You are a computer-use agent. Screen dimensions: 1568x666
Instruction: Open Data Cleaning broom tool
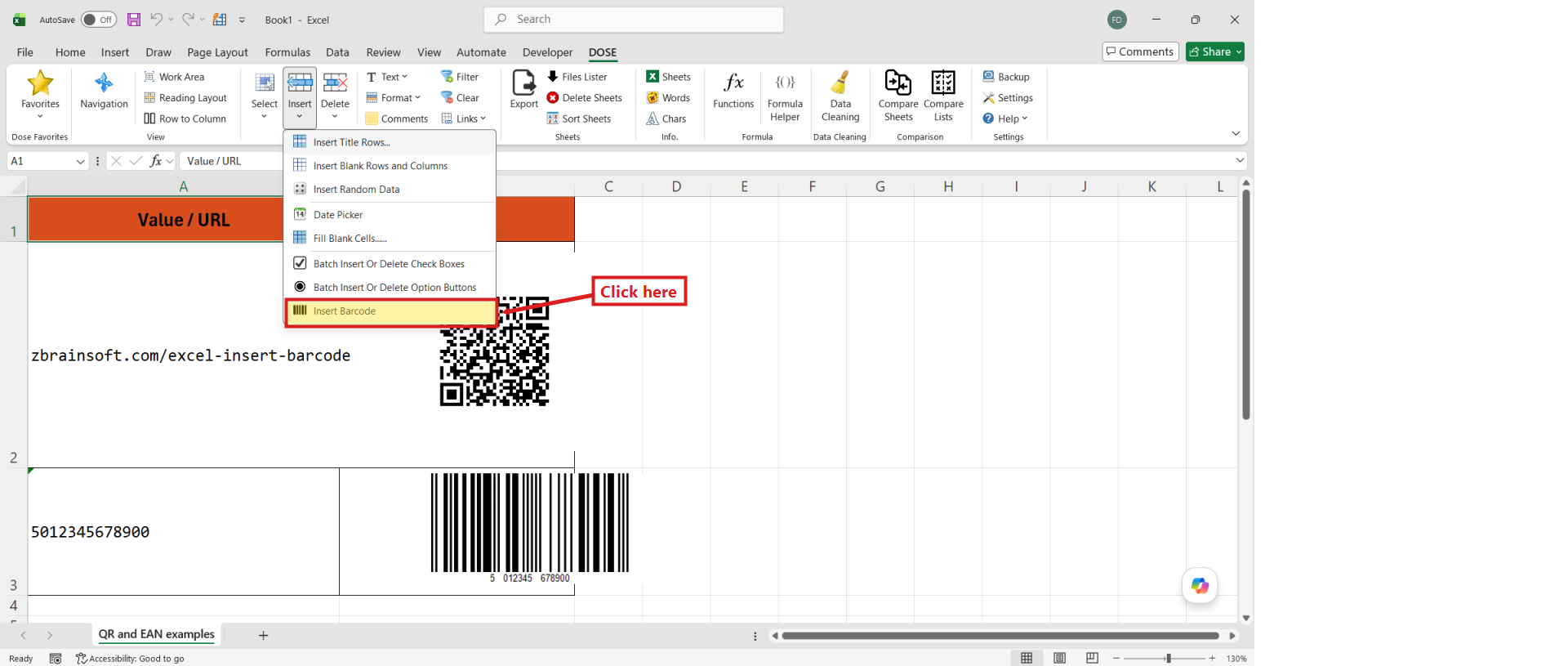tap(840, 96)
